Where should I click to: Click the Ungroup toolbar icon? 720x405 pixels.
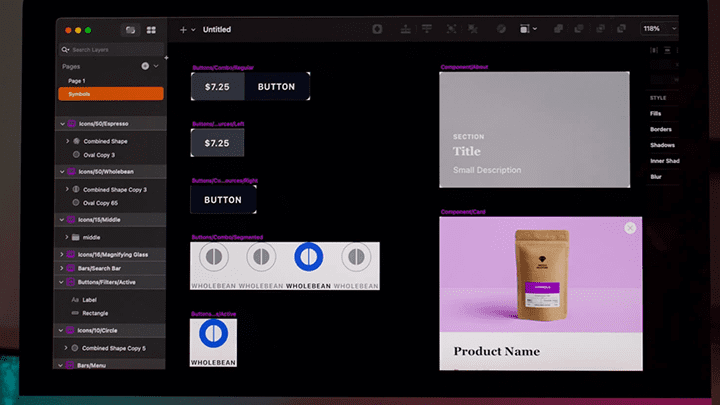[472, 29]
